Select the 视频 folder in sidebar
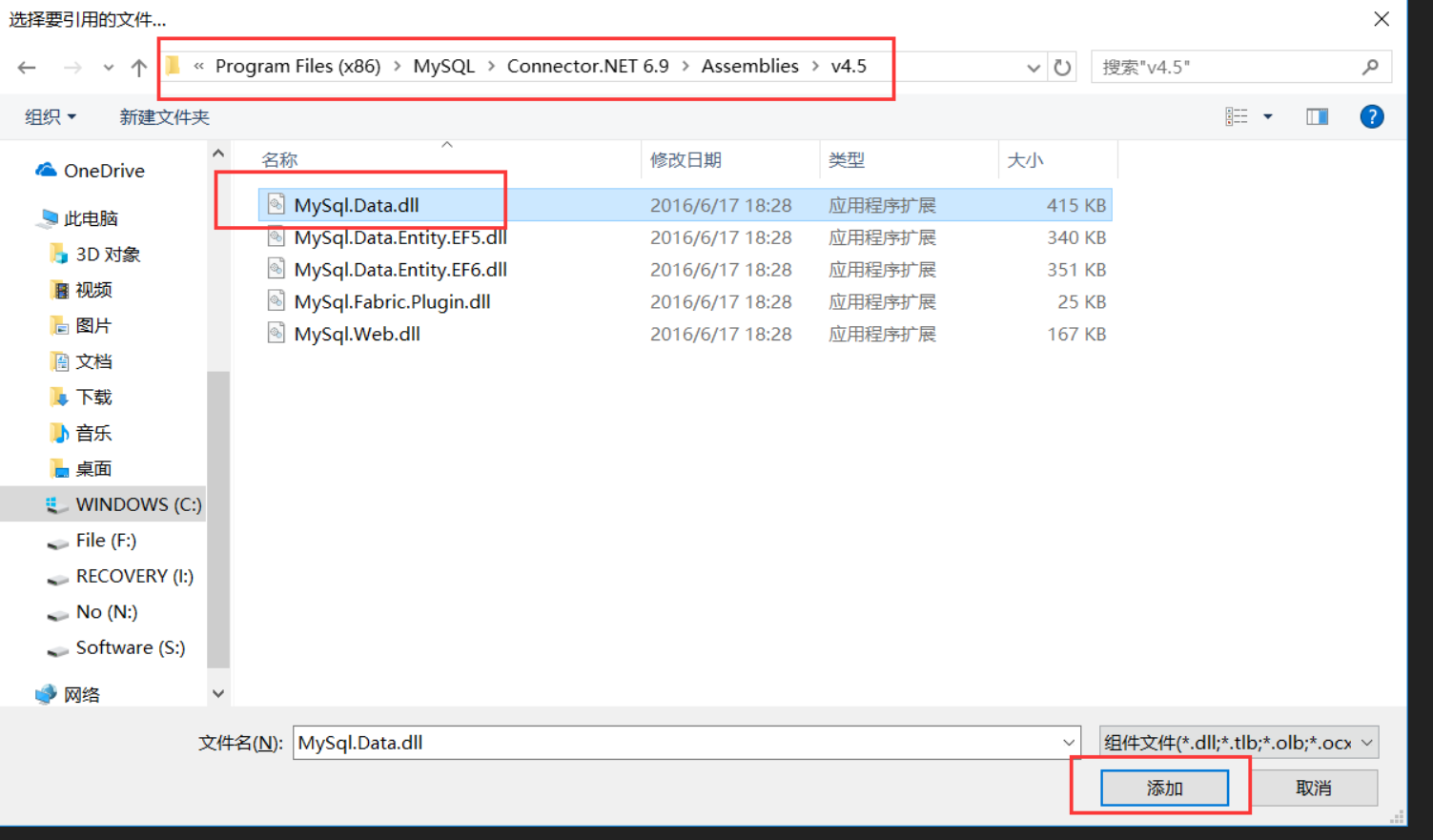1433x840 pixels. tap(93, 290)
